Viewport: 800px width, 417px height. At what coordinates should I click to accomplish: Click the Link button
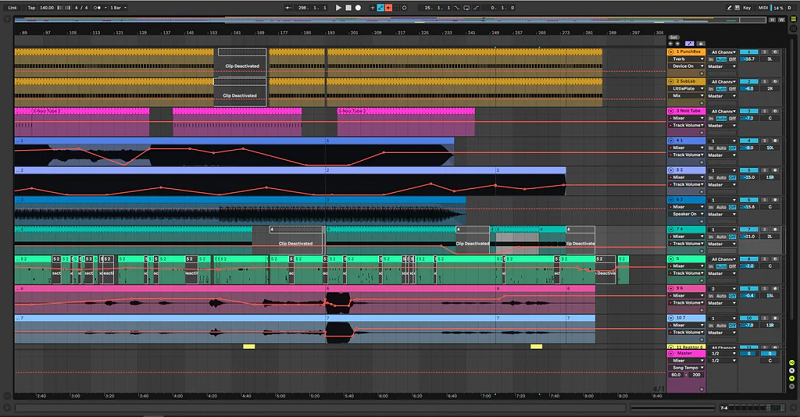click(11, 7)
